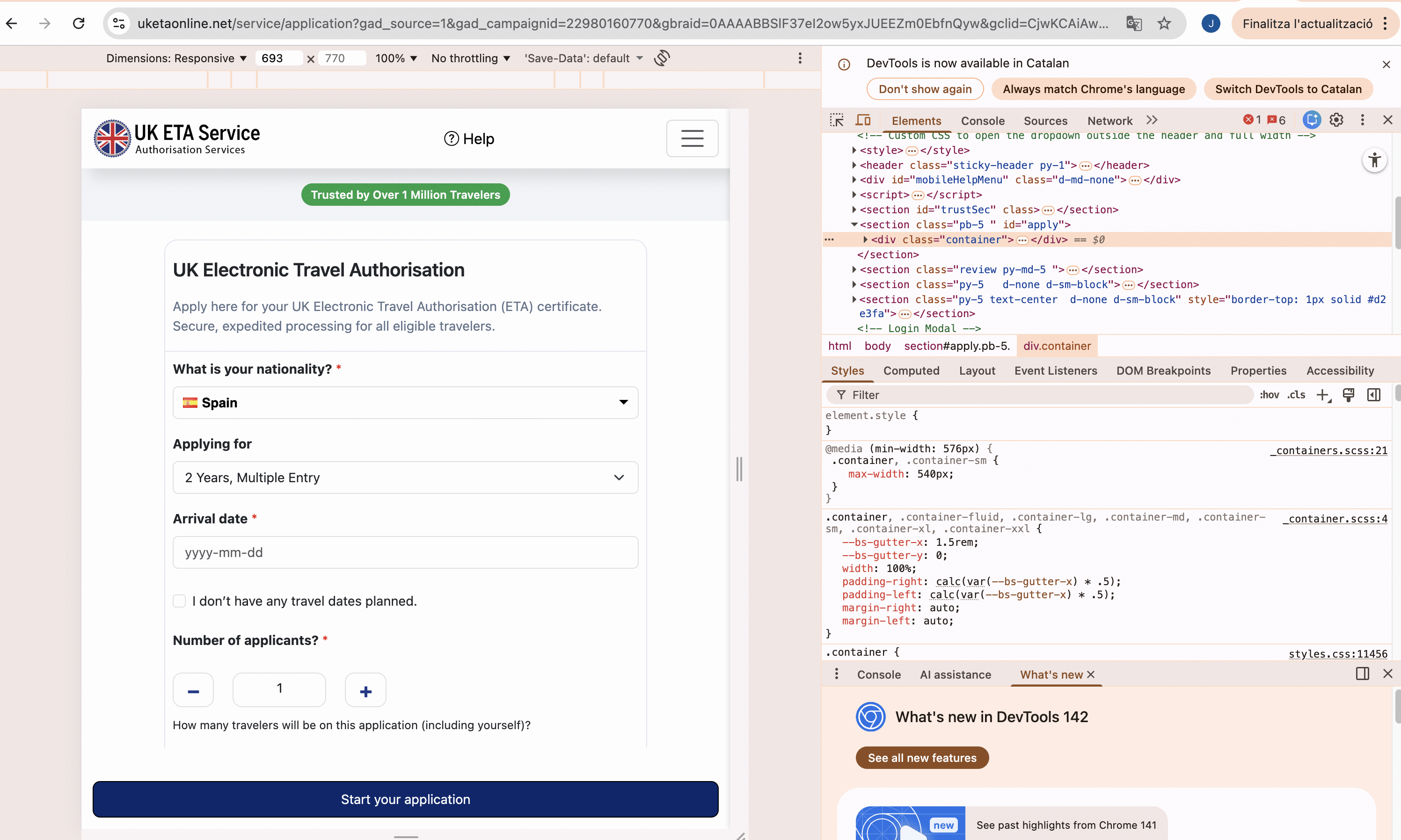
Task: Click Start your application button
Action: (x=405, y=799)
